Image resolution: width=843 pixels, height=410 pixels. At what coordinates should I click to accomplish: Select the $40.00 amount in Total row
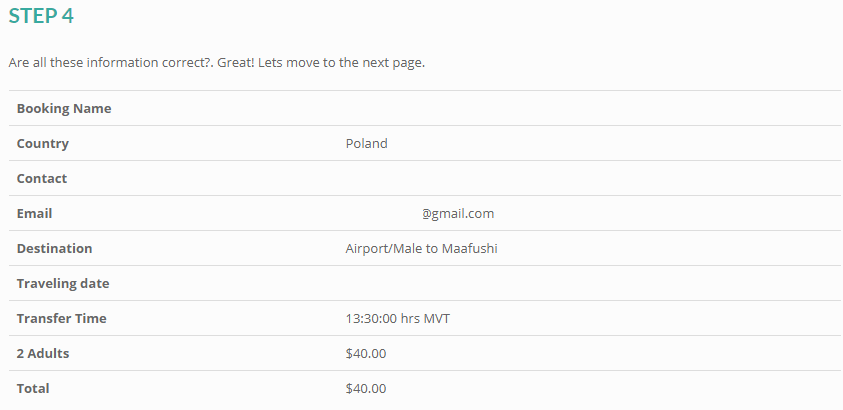pos(366,388)
